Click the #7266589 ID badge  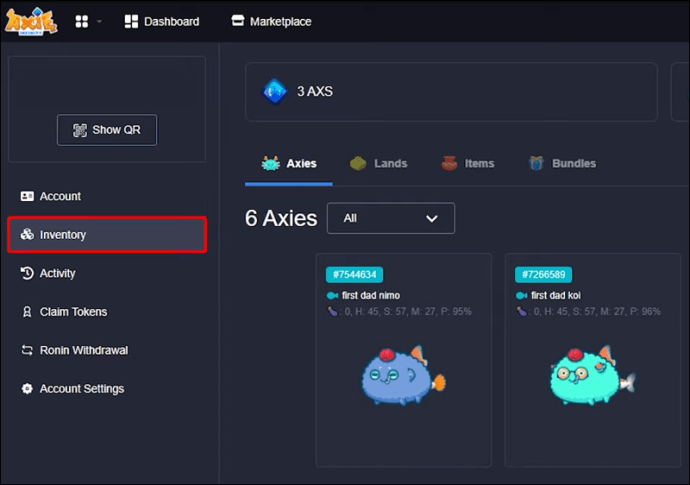(x=543, y=275)
